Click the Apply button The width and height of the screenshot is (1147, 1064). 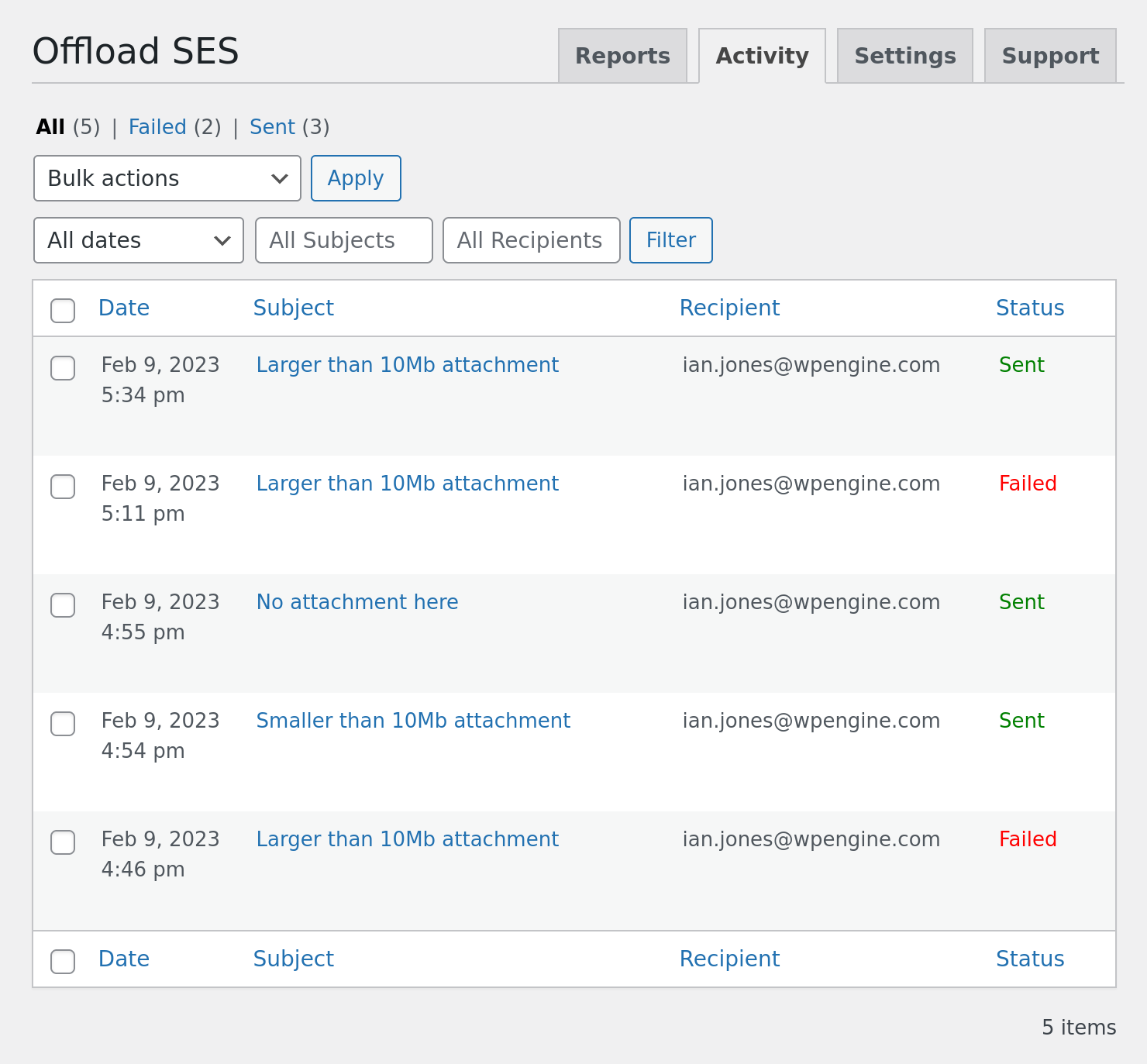356,178
